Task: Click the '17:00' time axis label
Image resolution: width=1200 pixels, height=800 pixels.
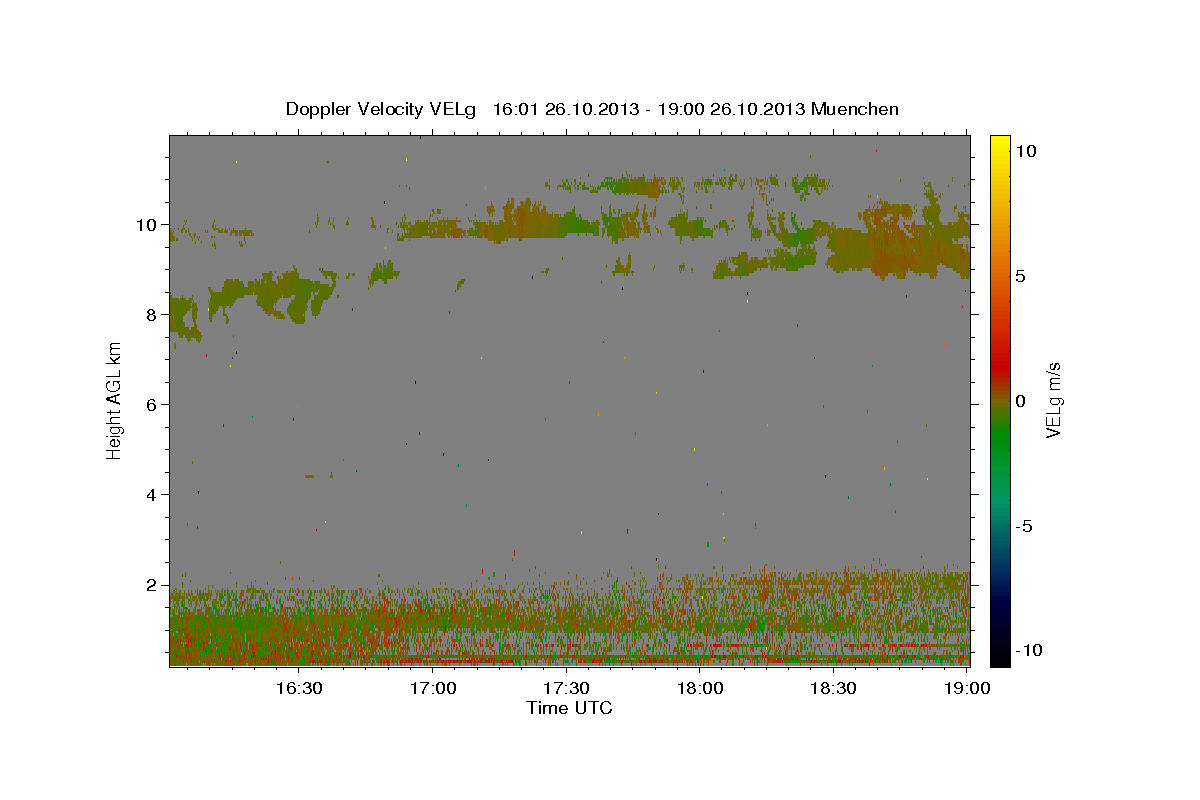Action: click(x=433, y=688)
